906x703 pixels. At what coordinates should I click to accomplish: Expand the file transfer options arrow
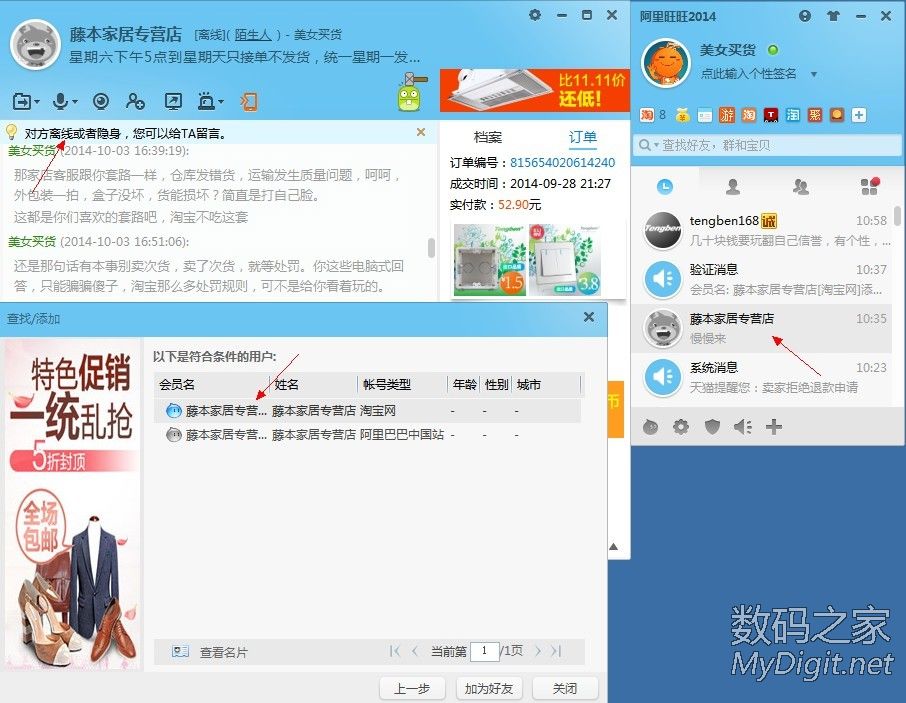[37, 102]
